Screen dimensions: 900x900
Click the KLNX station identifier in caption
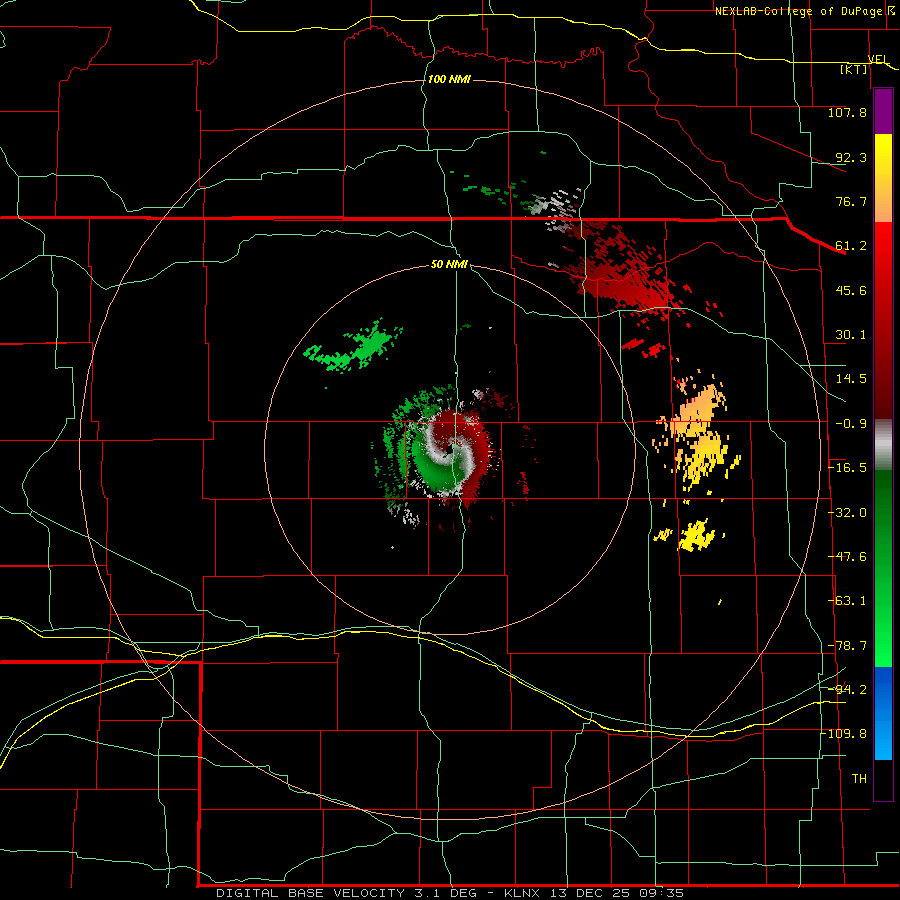pyautogui.click(x=522, y=893)
